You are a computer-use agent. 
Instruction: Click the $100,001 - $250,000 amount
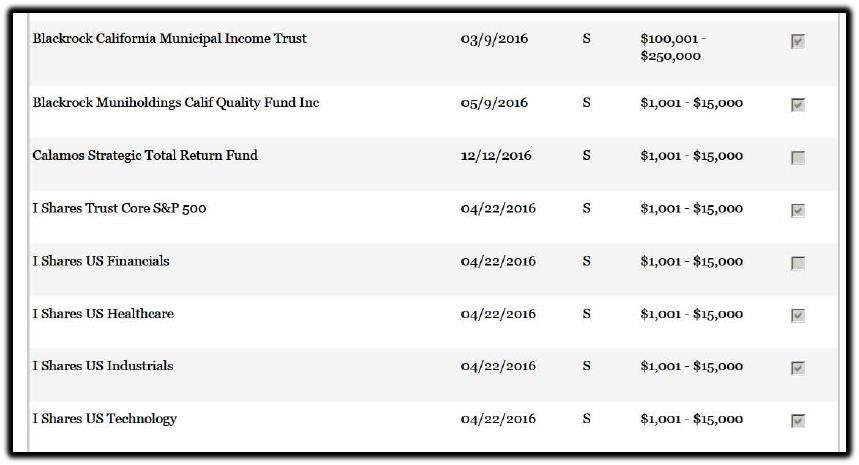[673, 47]
